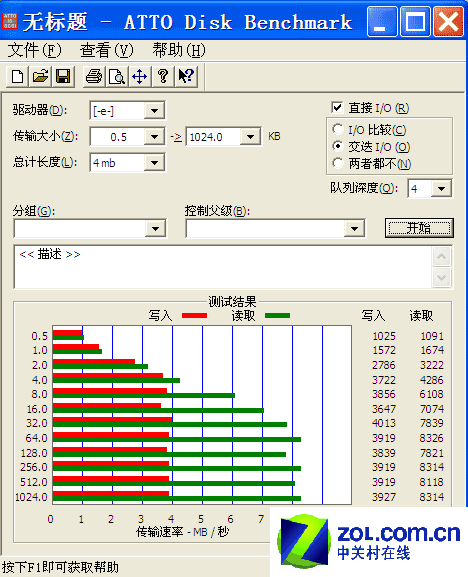Image resolution: width=468 pixels, height=577 pixels.
Task: Click the read value 8326
Action: pos(432,438)
